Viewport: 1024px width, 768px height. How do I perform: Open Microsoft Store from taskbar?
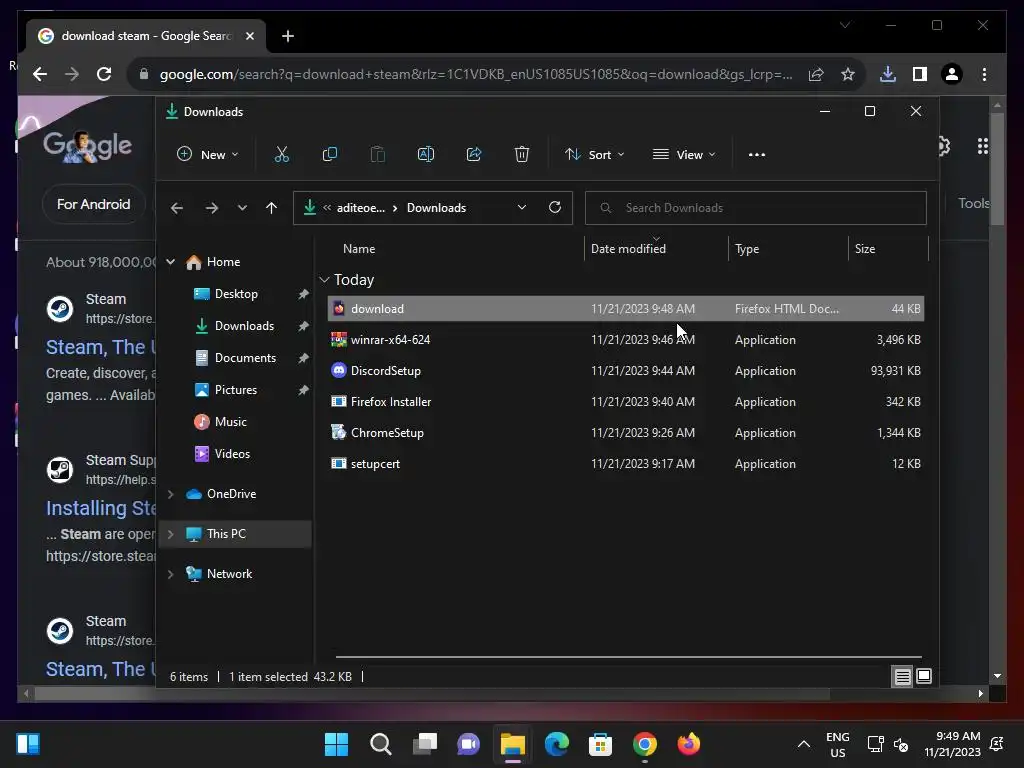click(x=600, y=744)
